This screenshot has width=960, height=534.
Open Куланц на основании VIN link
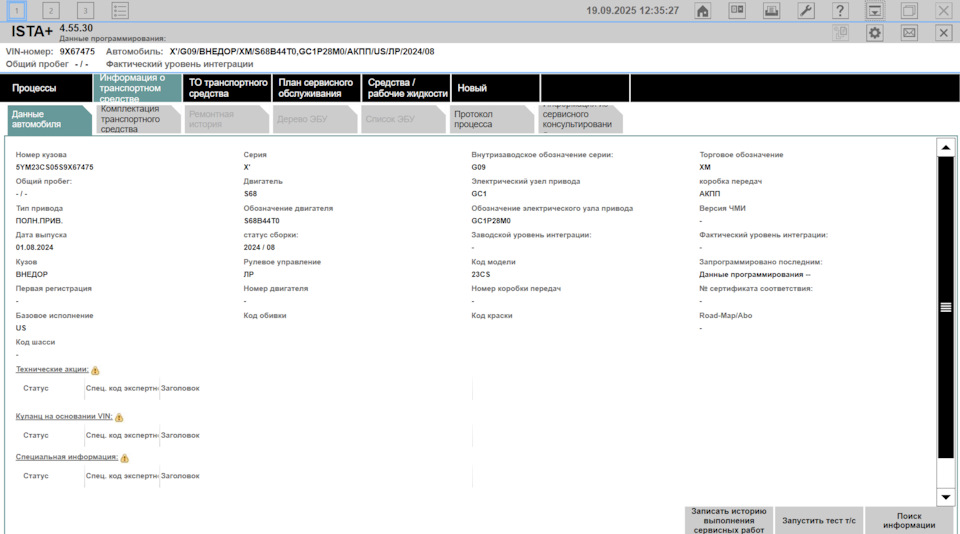(x=64, y=416)
